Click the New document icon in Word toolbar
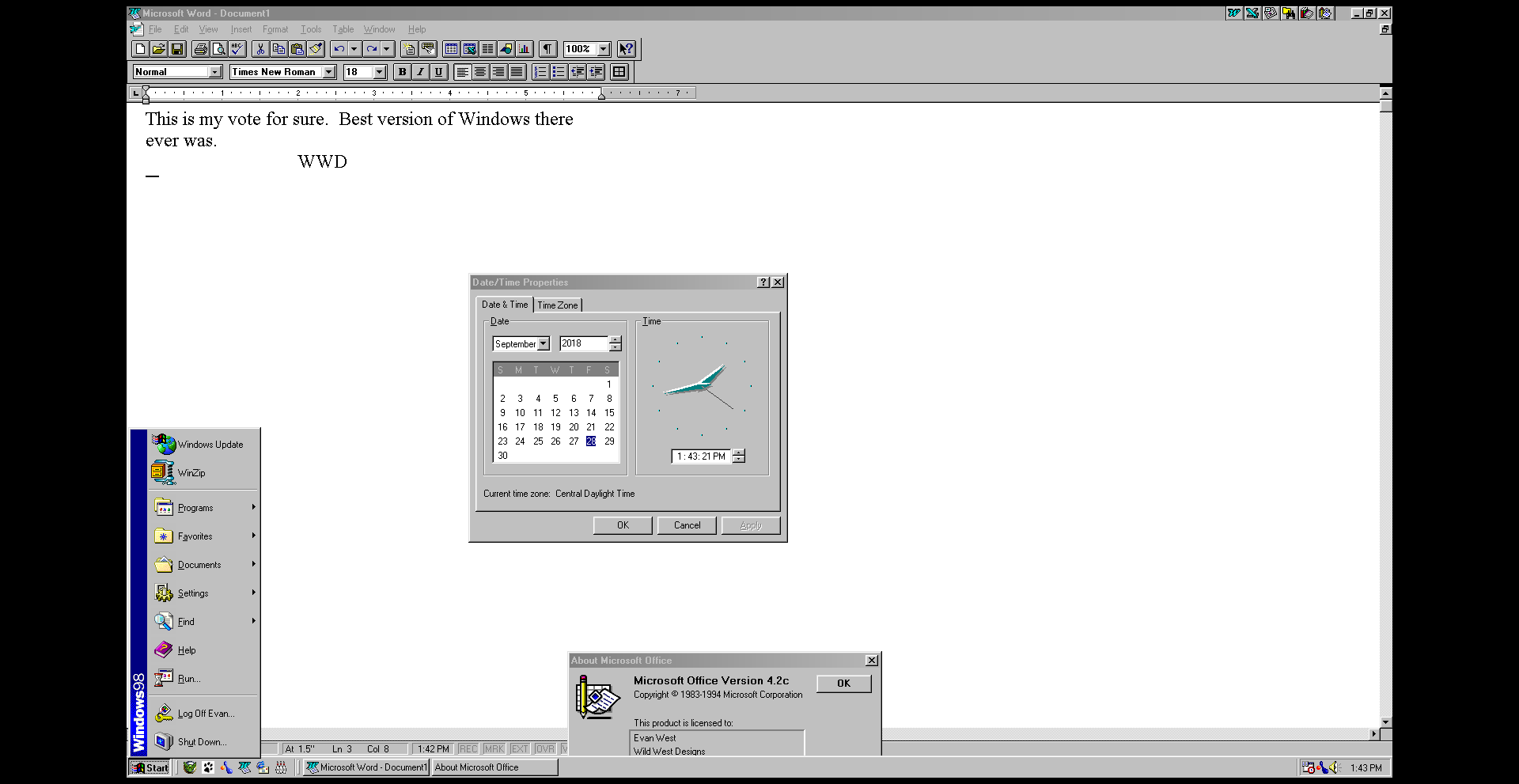Image resolution: width=1519 pixels, height=784 pixels. coord(140,49)
